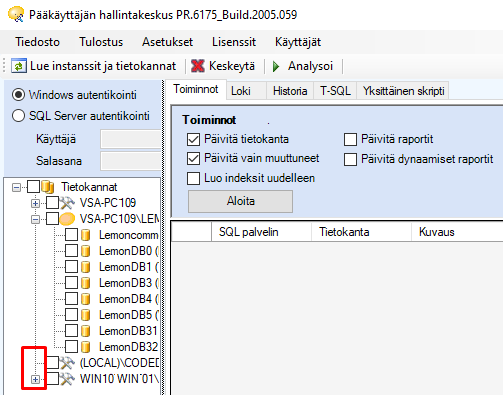Viewport: 503px width, 395px height.
Task: Select SQL Server autentikointi radio button
Action: 18,116
